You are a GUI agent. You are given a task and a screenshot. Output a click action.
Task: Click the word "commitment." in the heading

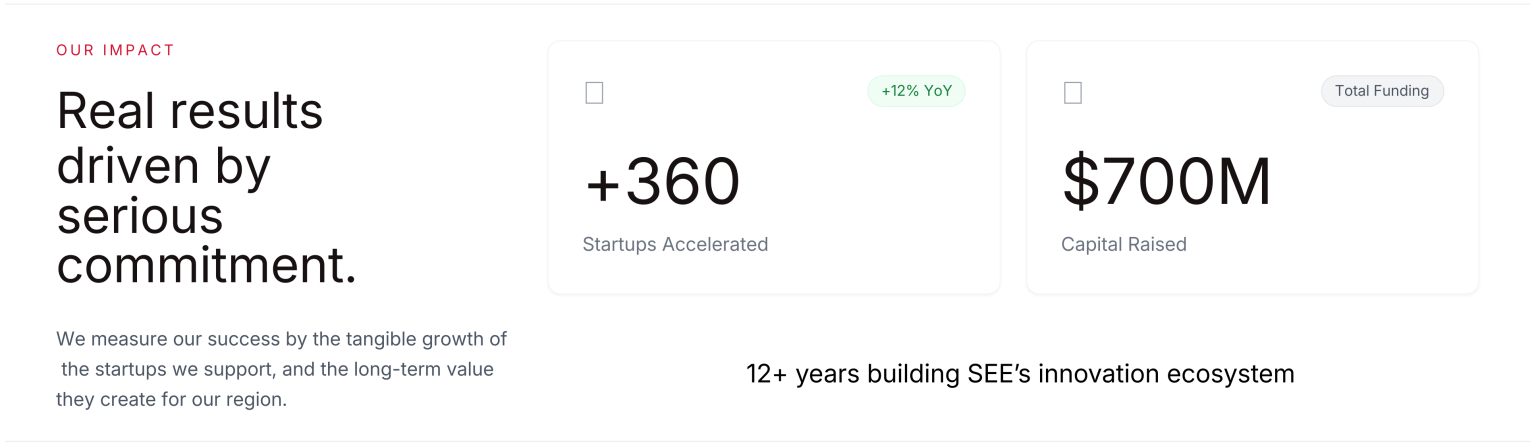pyautogui.click(x=206, y=266)
